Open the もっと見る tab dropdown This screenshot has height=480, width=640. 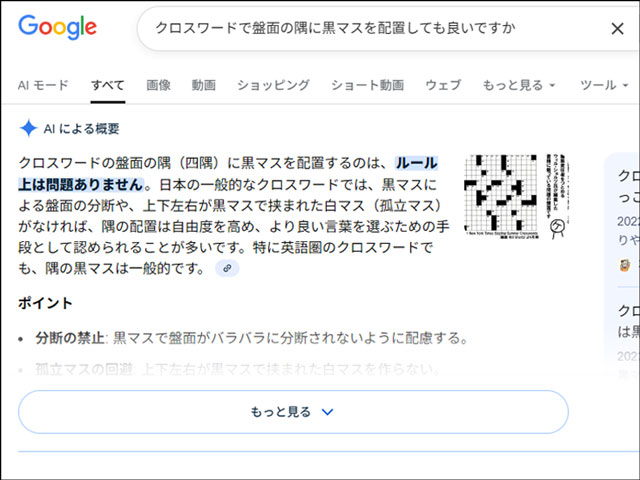518,86
